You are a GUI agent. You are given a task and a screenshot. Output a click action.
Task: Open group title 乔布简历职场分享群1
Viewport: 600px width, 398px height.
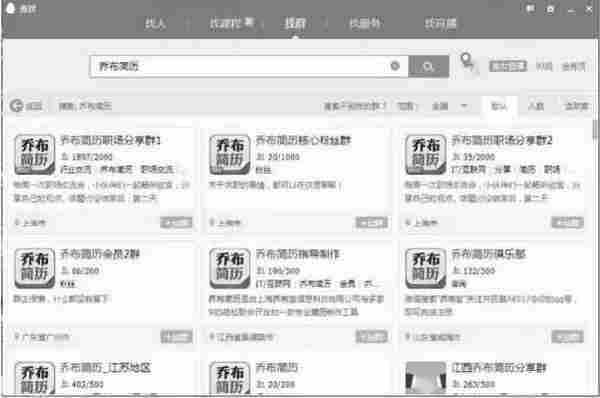coord(110,140)
